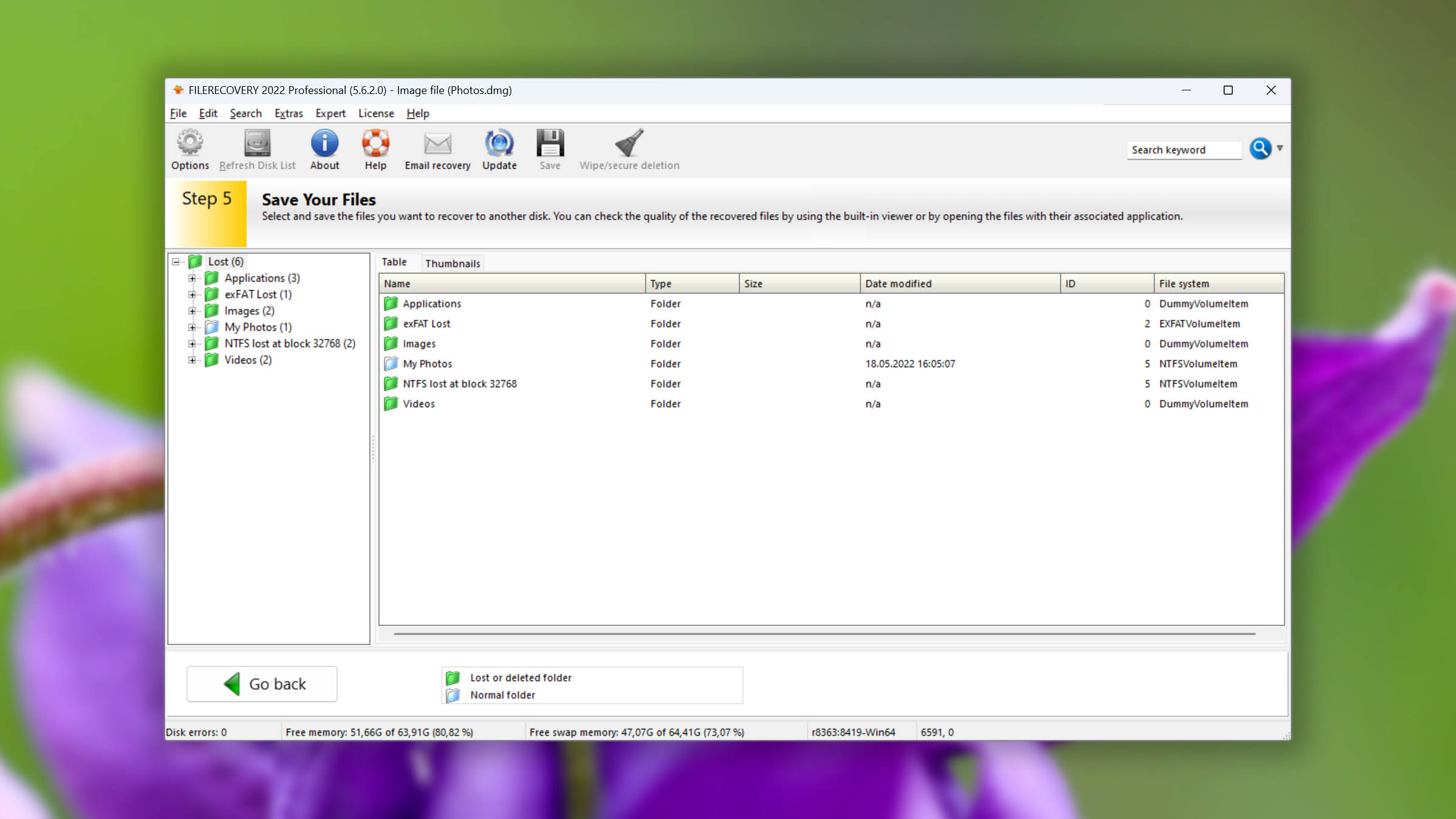1456x819 pixels.
Task: Open the Search menu
Action: [x=246, y=113]
